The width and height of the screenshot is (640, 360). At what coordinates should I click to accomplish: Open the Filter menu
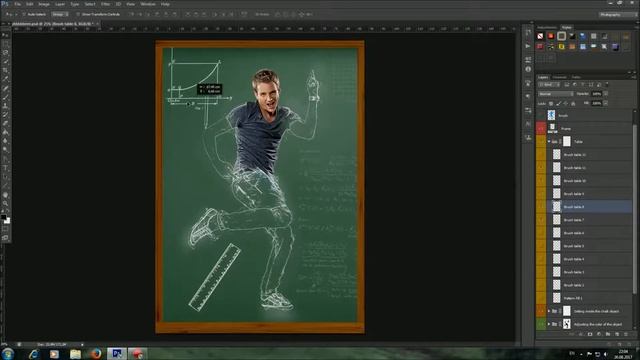105,4
